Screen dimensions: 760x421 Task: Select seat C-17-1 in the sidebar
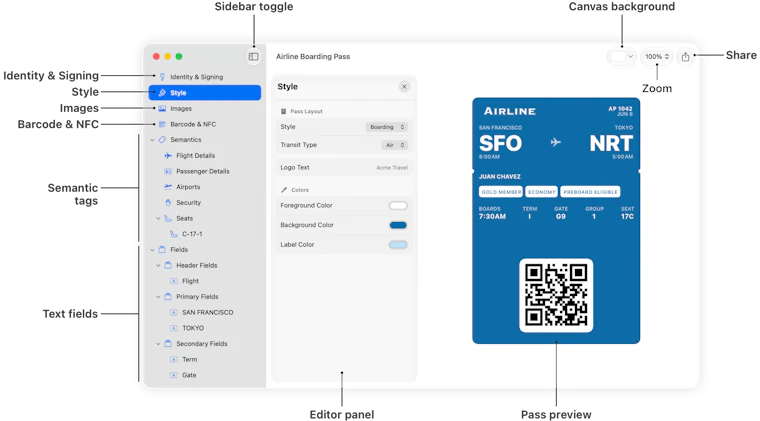(205, 234)
